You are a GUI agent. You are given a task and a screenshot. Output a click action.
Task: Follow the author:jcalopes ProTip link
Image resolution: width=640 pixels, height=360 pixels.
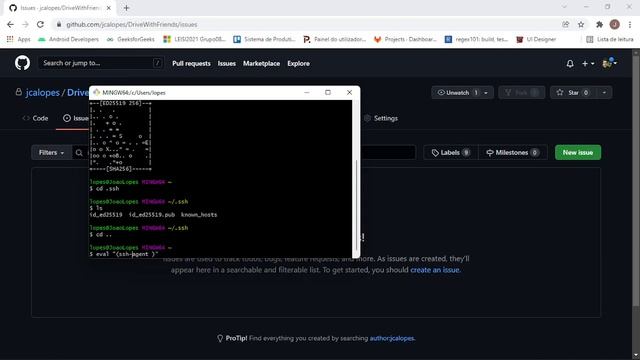pos(392,338)
